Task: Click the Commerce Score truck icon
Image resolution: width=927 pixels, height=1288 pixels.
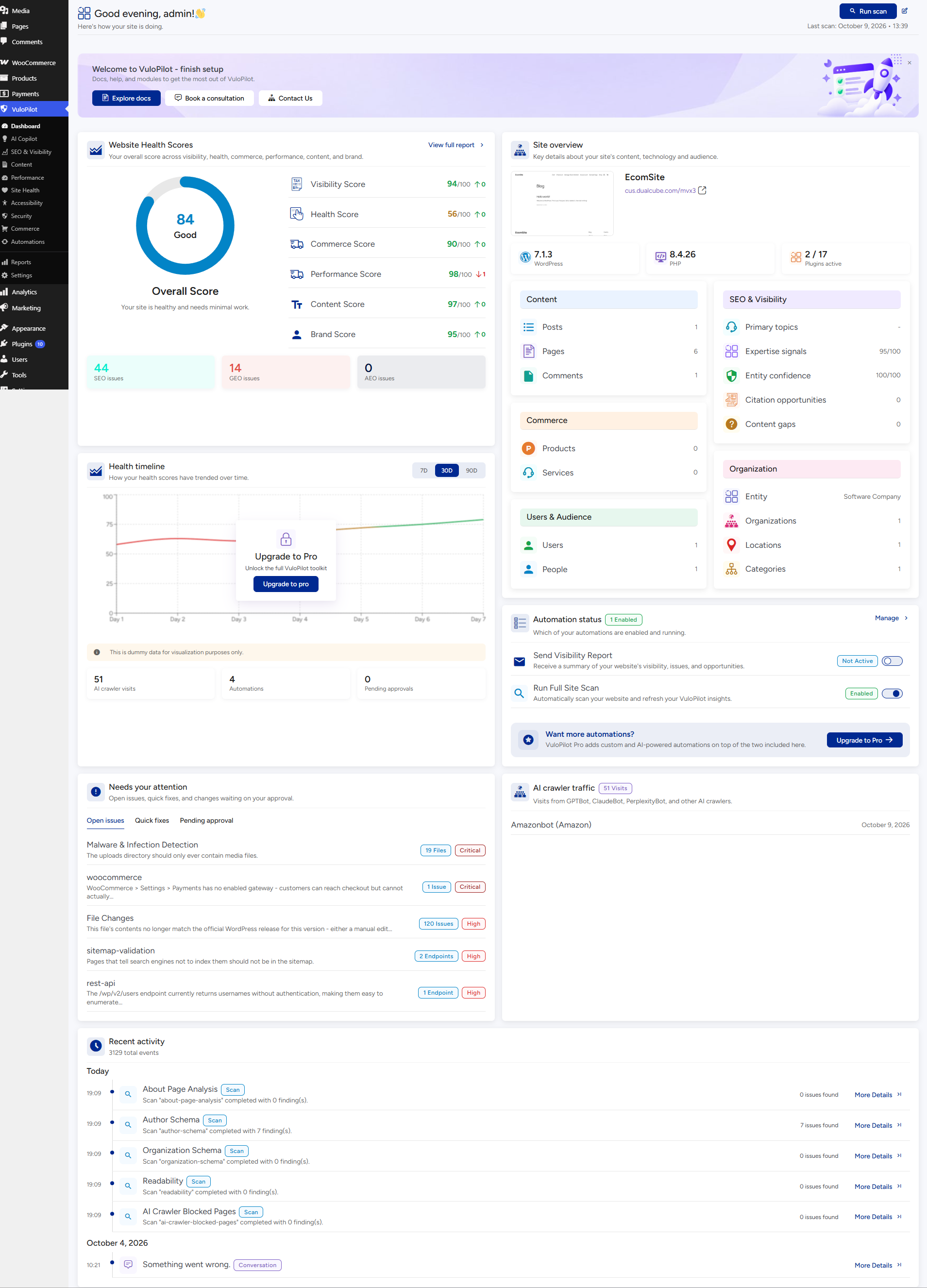Action: (x=296, y=244)
